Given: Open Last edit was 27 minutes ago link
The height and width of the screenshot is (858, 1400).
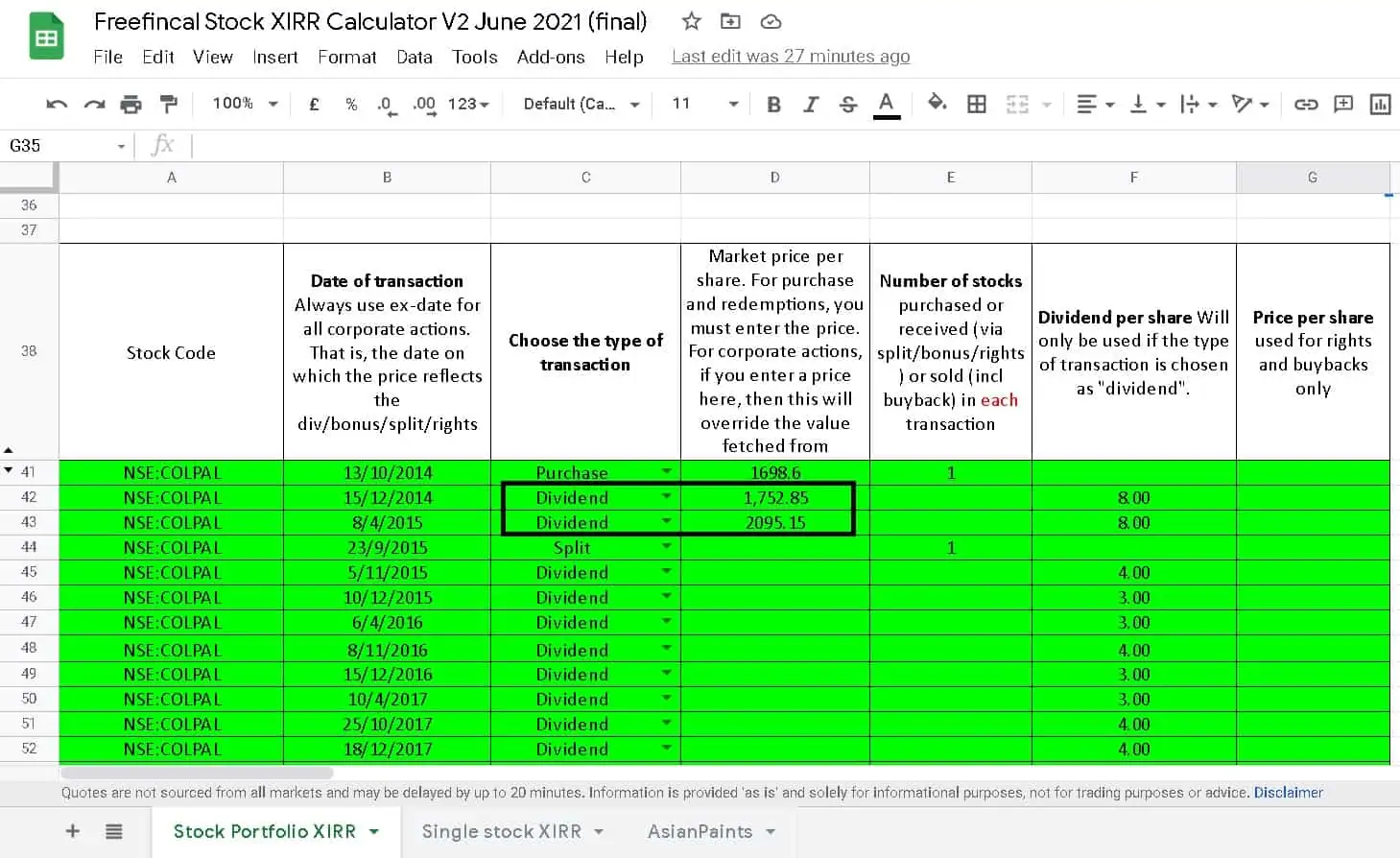Looking at the screenshot, I should 791,57.
